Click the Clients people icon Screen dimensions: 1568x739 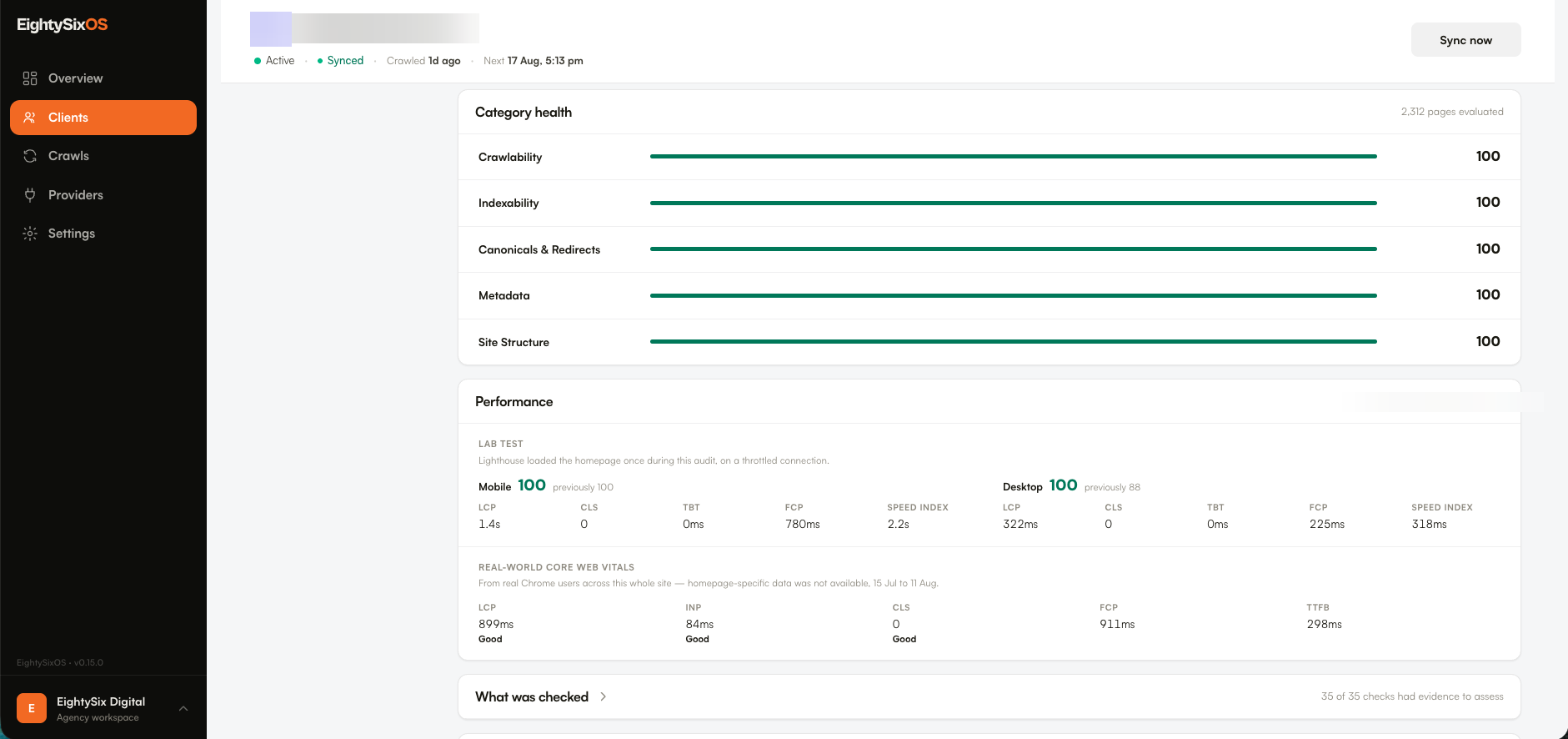(30, 118)
